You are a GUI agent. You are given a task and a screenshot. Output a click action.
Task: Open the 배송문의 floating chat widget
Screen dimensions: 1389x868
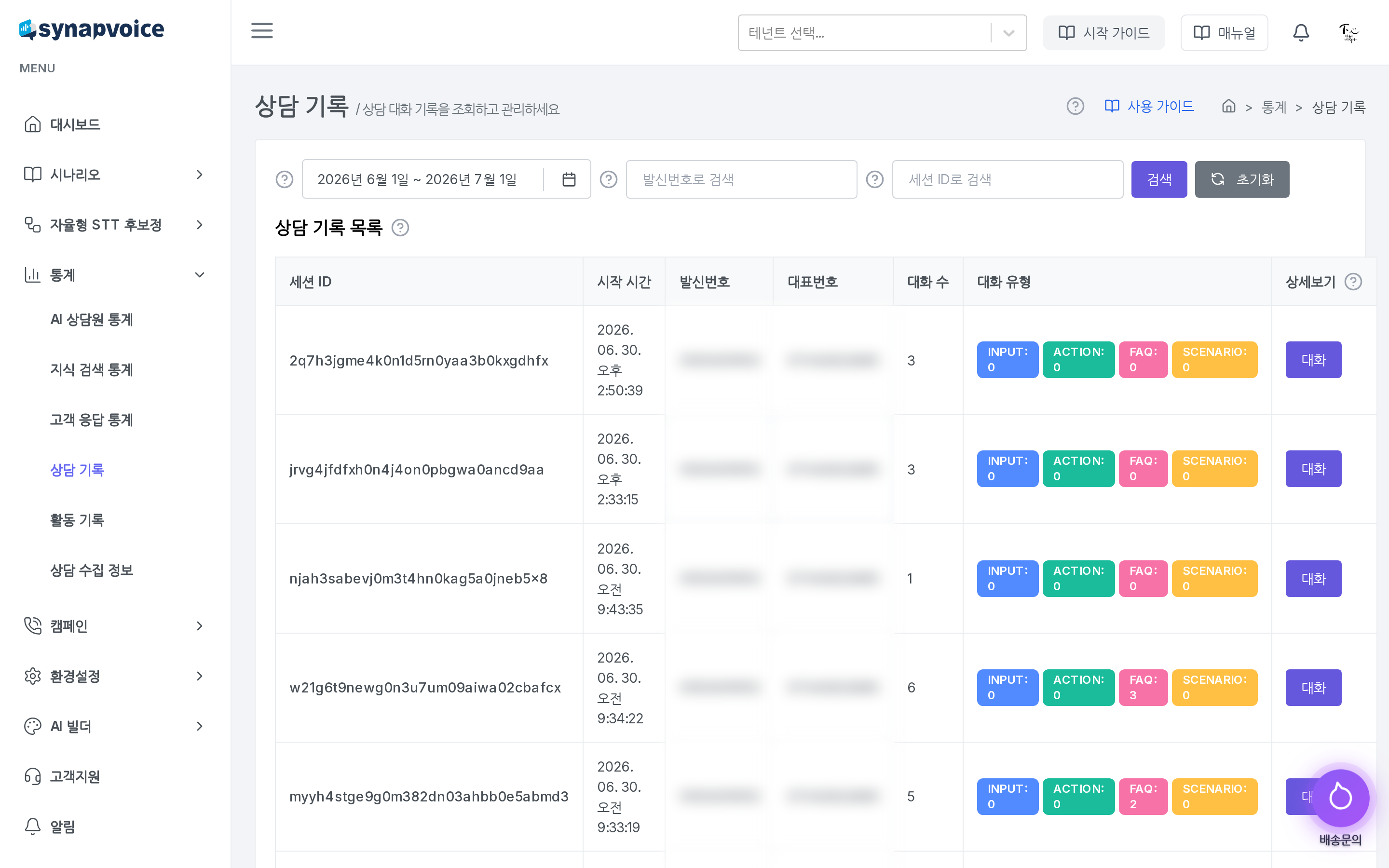point(1340,798)
